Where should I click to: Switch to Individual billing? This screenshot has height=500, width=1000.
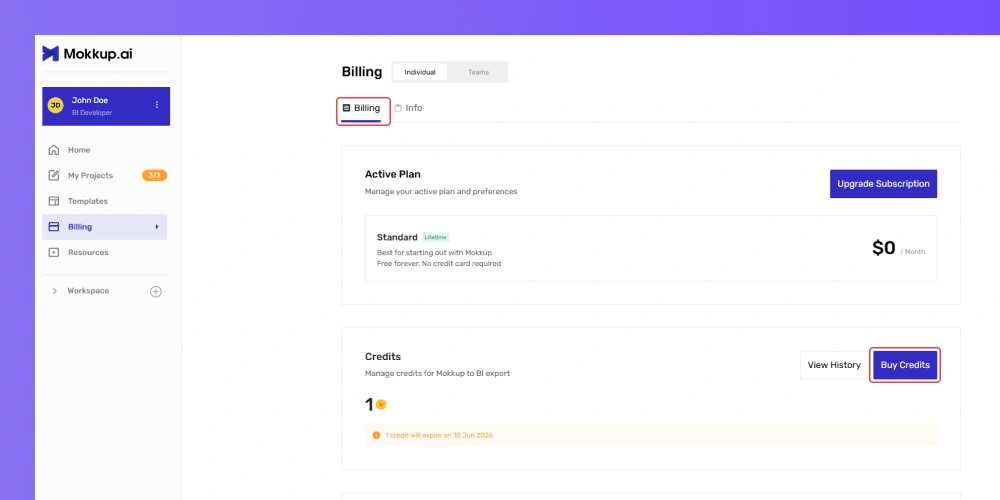(x=420, y=72)
